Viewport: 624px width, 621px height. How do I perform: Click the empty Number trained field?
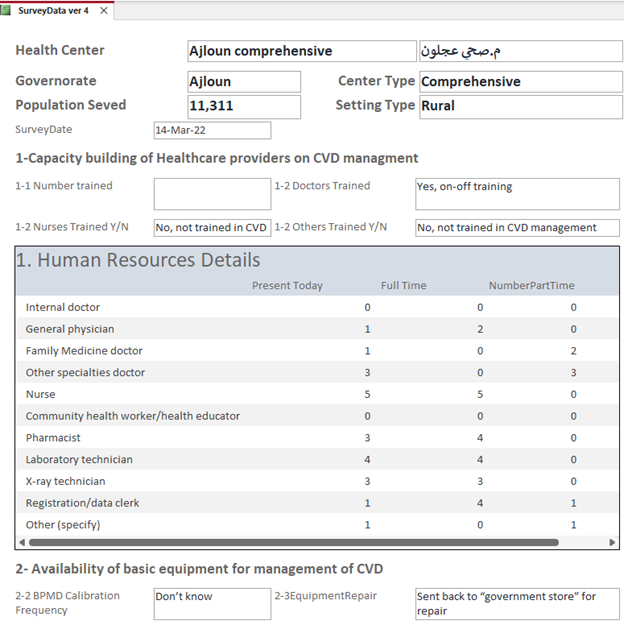pyautogui.click(x=211, y=193)
